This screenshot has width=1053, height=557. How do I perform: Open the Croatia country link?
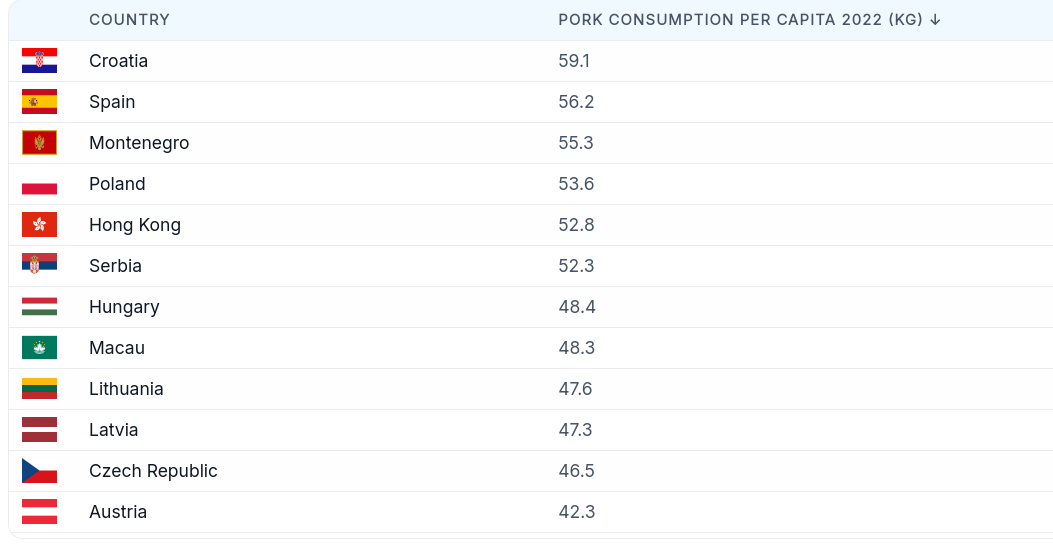coord(118,60)
